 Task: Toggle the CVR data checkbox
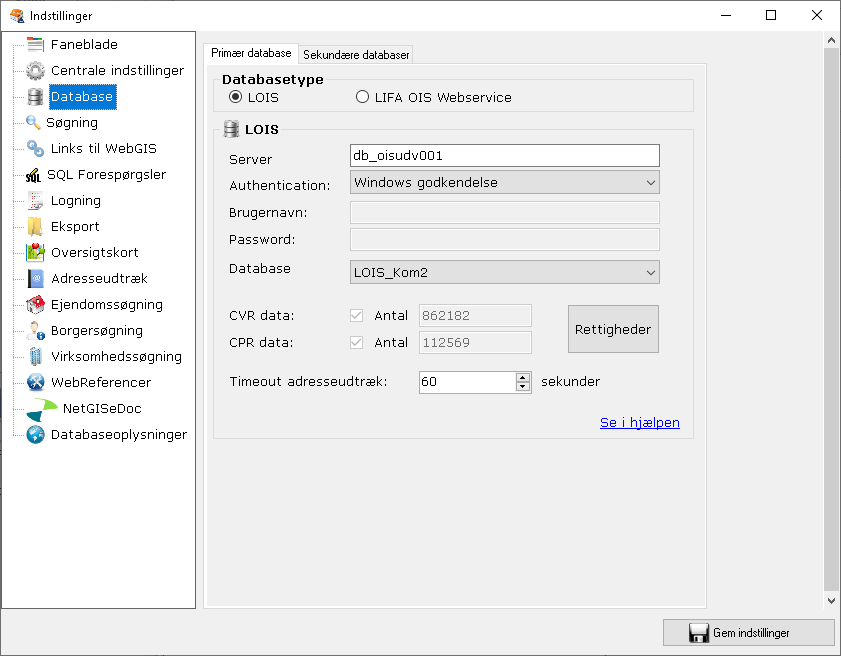click(x=356, y=315)
